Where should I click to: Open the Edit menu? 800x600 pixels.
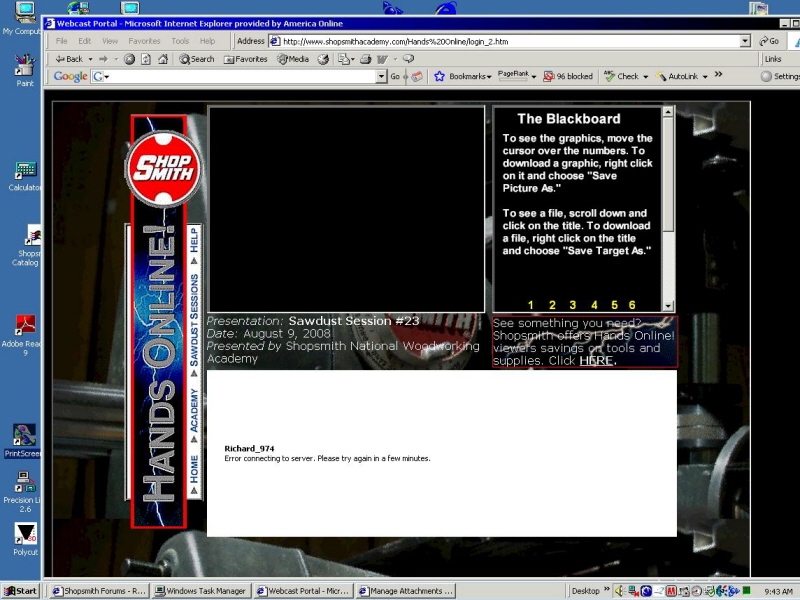coord(85,41)
